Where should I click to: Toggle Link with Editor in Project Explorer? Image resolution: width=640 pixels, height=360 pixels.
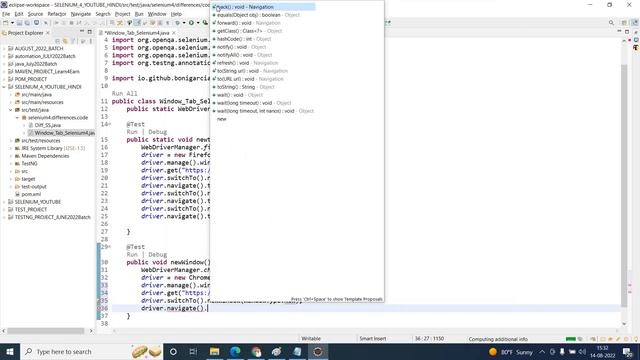[65, 41]
